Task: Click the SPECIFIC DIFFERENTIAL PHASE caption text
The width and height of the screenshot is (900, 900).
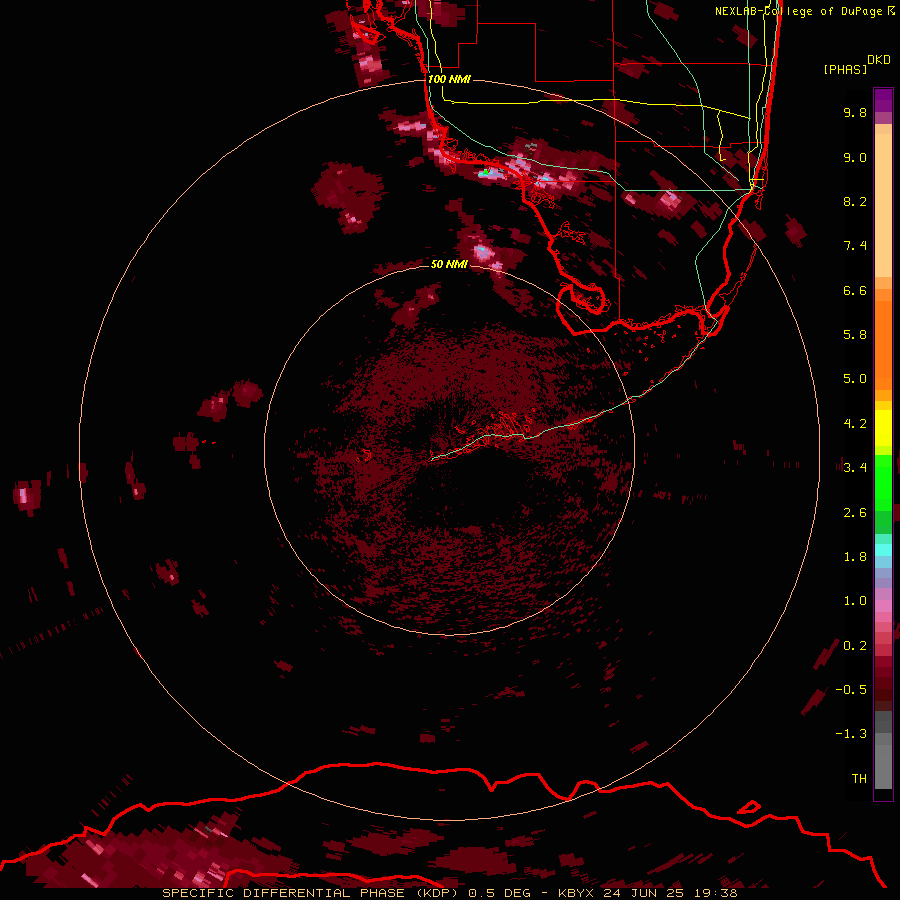Action: pyautogui.click(x=285, y=893)
